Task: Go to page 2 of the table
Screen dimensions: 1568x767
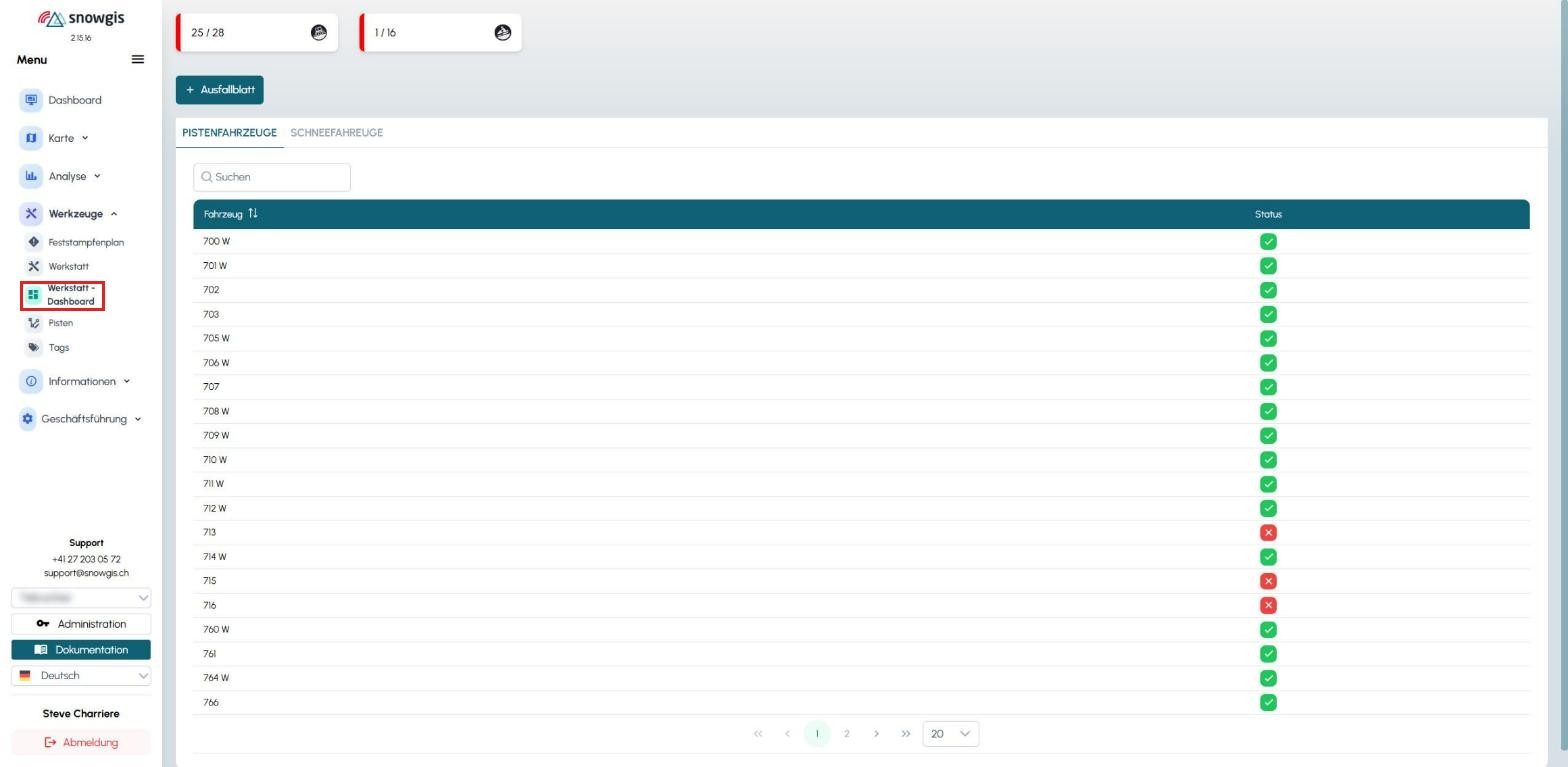Action: point(846,734)
